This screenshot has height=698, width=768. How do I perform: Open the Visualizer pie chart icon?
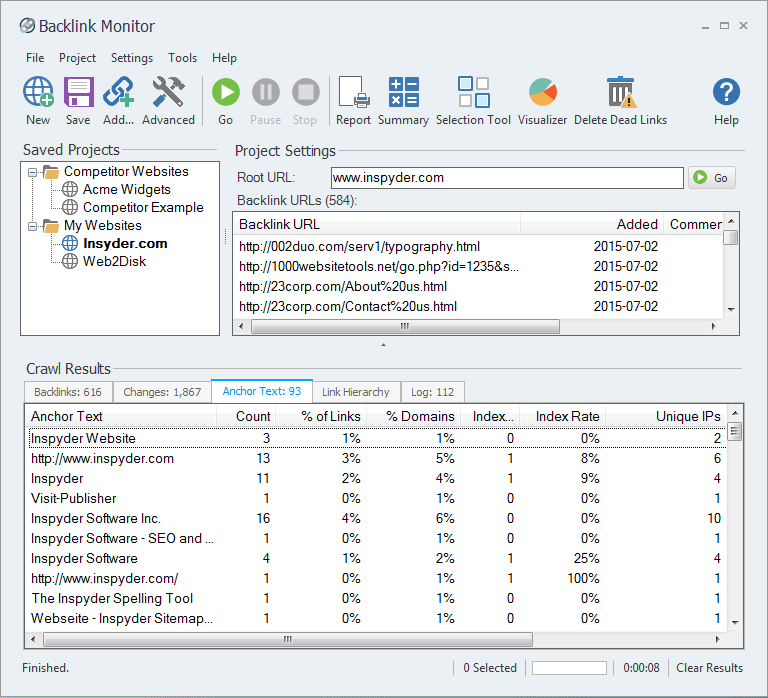(x=543, y=92)
